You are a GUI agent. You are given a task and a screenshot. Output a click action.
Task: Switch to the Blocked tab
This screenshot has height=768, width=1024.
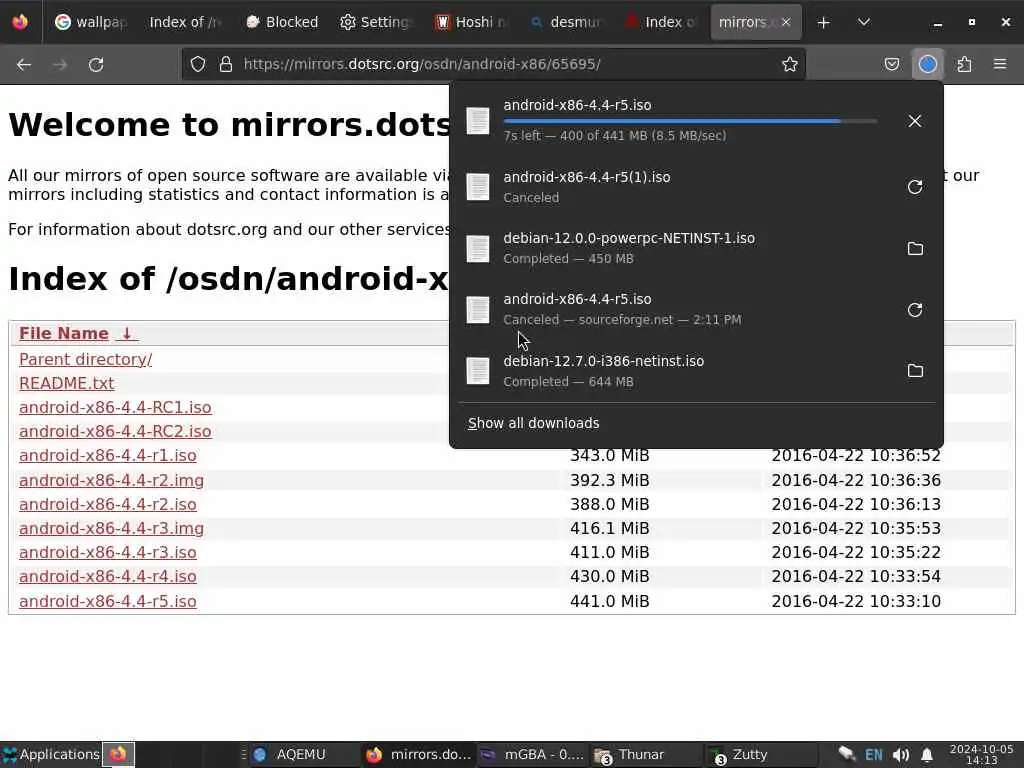(281, 22)
